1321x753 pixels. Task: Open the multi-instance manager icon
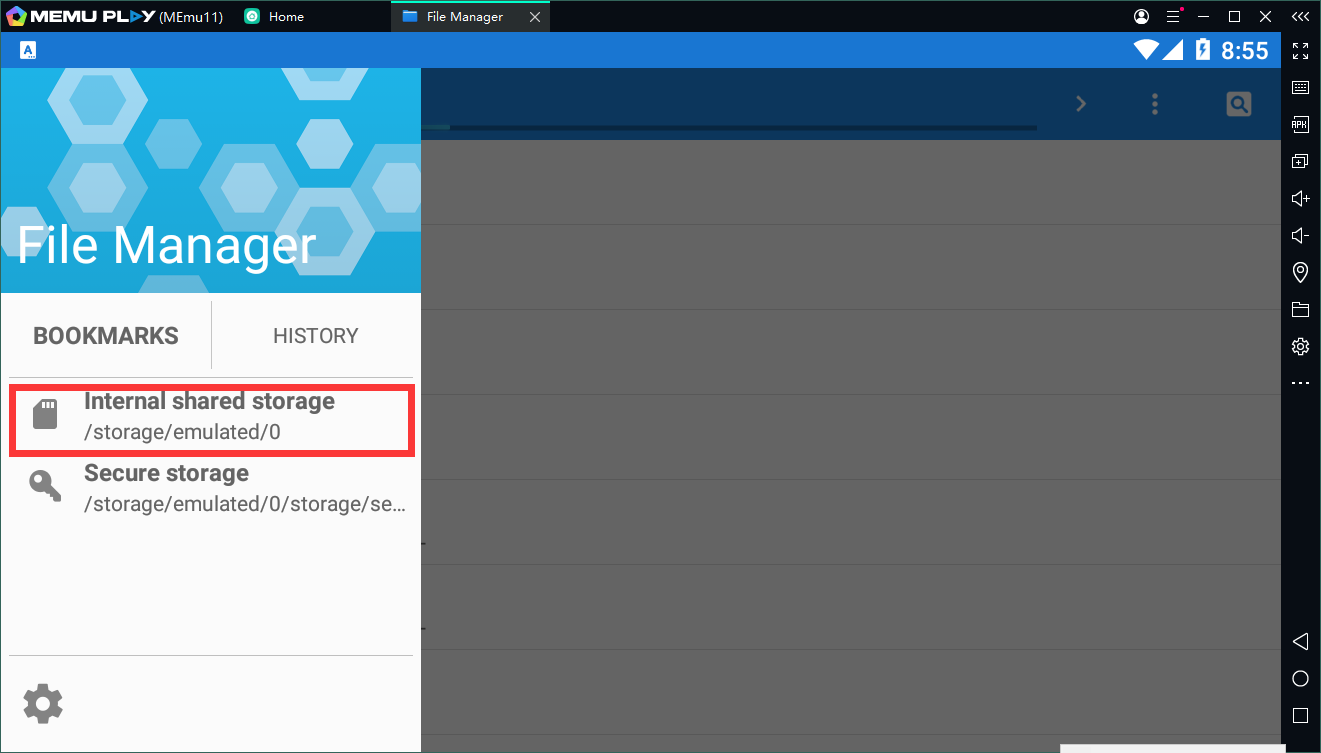[1300, 161]
